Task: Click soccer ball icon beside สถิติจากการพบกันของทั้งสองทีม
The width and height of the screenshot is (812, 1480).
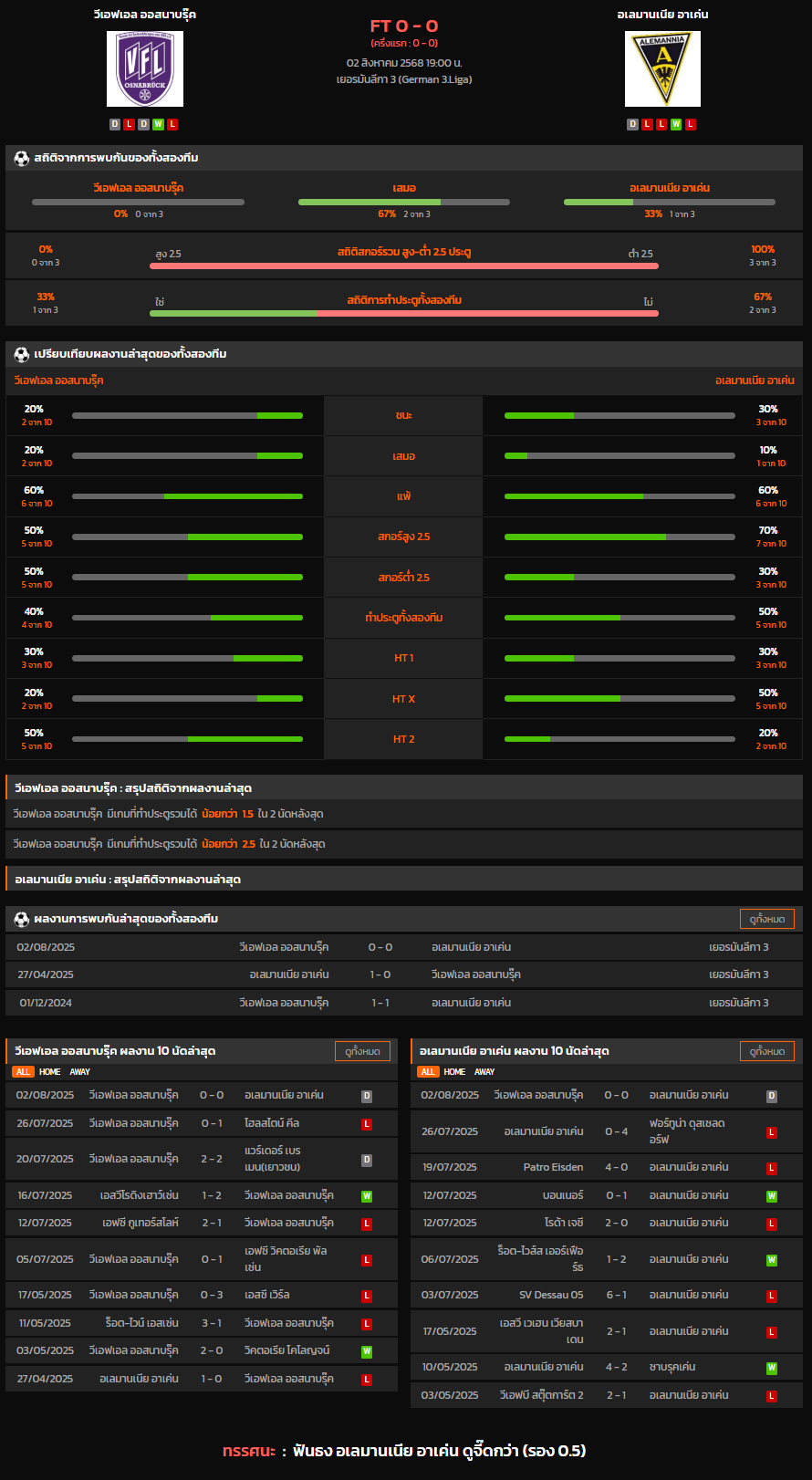Action: [x=22, y=158]
